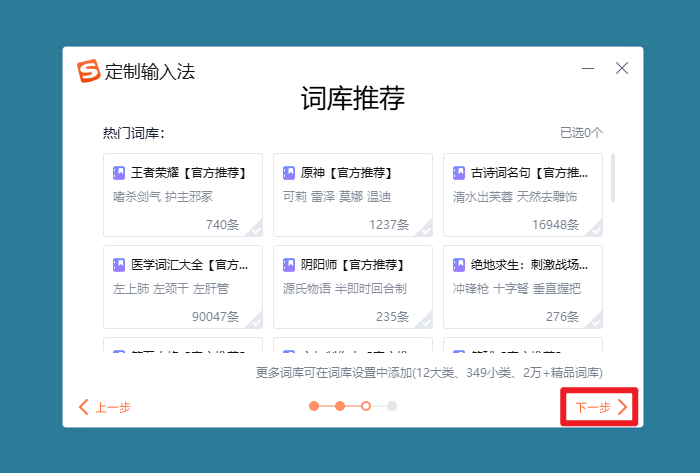Click sample words 可莉 雷泽 莫娜 温迪

click(x=337, y=196)
